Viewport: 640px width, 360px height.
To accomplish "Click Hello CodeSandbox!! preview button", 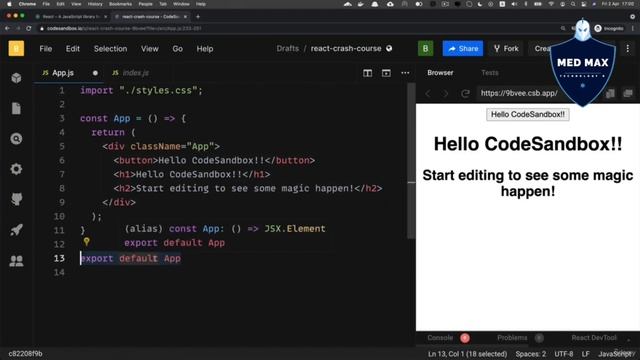I will pyautogui.click(x=528, y=114).
